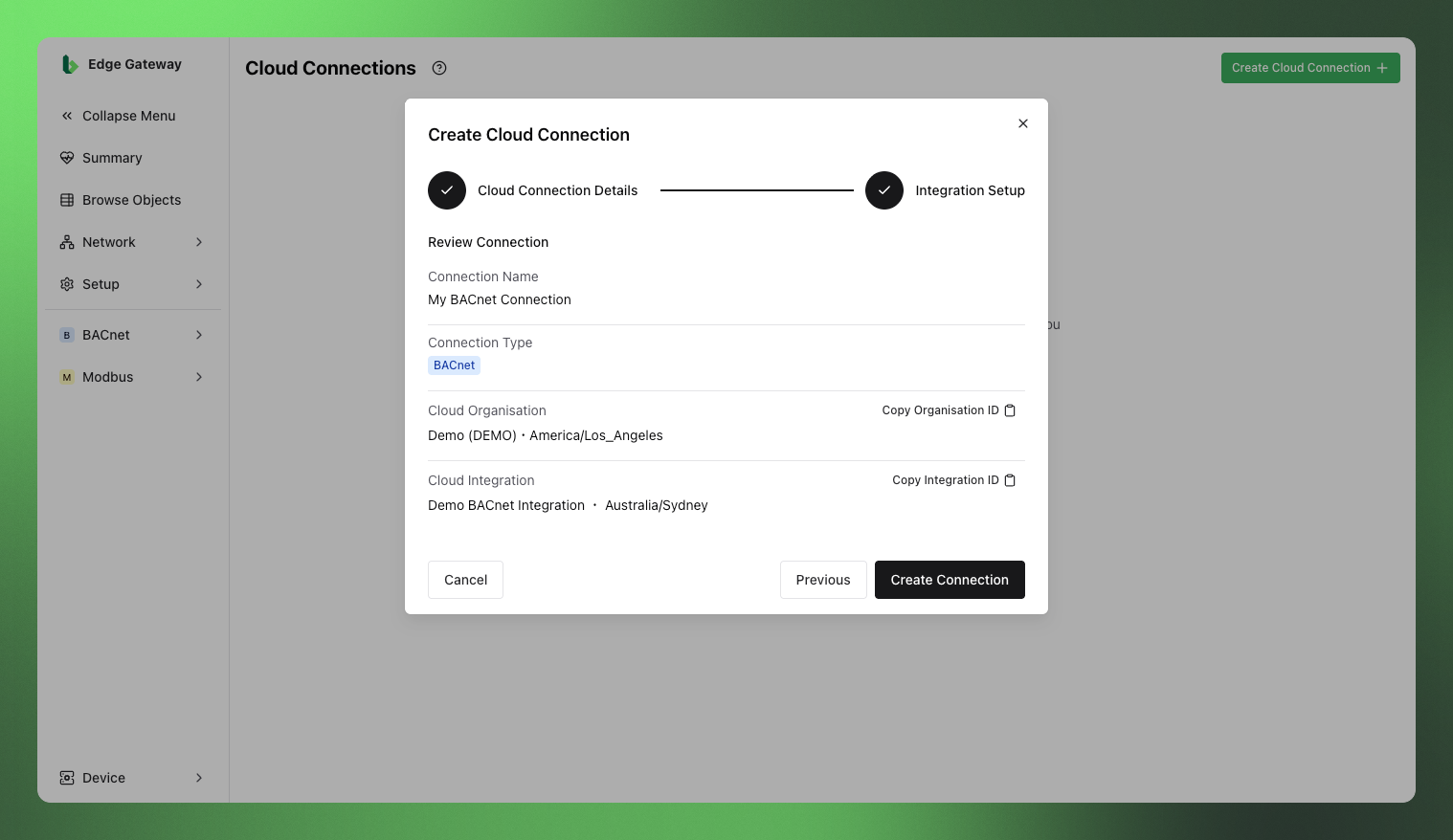The height and width of the screenshot is (840, 1453).
Task: Expand the Device submenu chevron
Action: click(x=199, y=778)
